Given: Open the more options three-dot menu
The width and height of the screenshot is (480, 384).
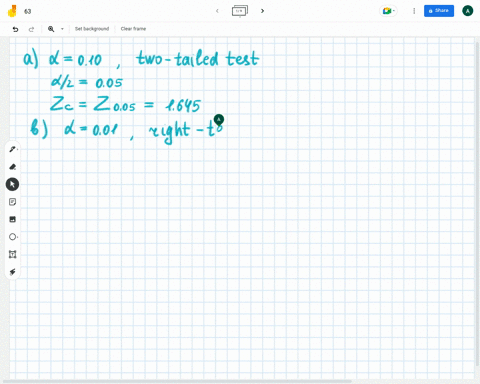Looking at the screenshot, I should point(414,11).
